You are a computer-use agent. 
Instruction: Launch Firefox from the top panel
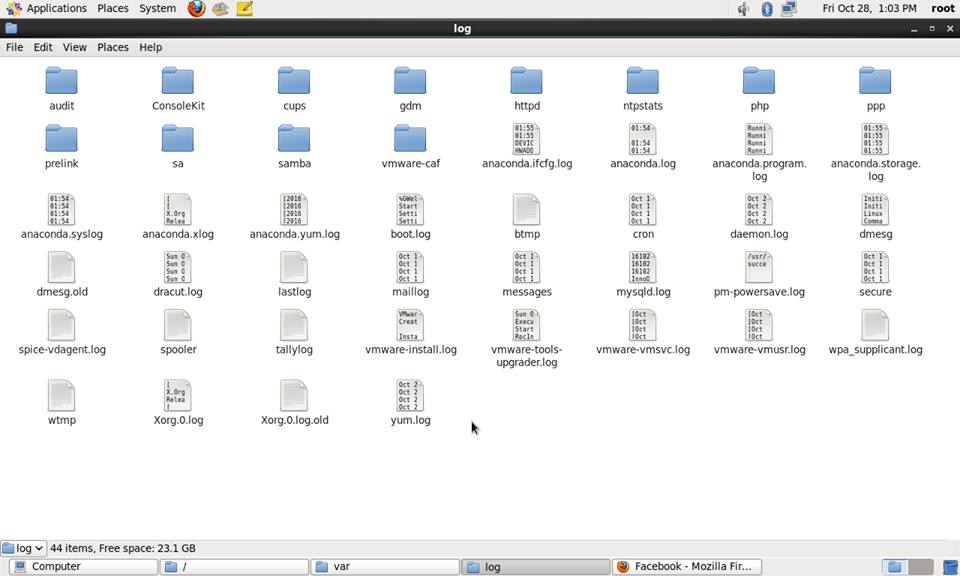(x=197, y=9)
